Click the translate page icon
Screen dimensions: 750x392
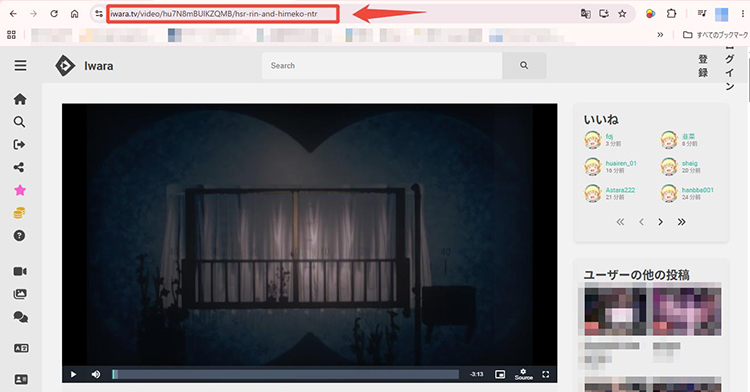coord(585,14)
